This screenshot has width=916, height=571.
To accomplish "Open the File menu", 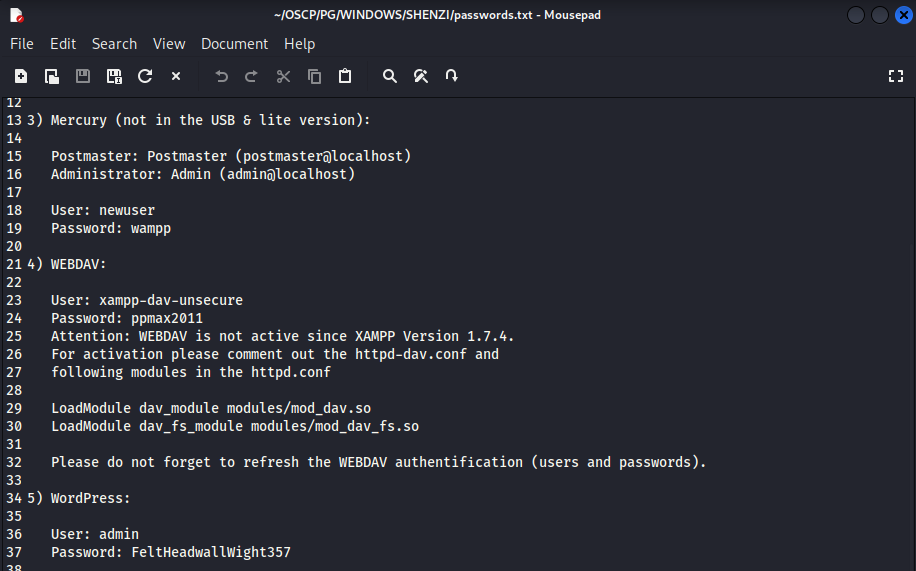I will 22,44.
